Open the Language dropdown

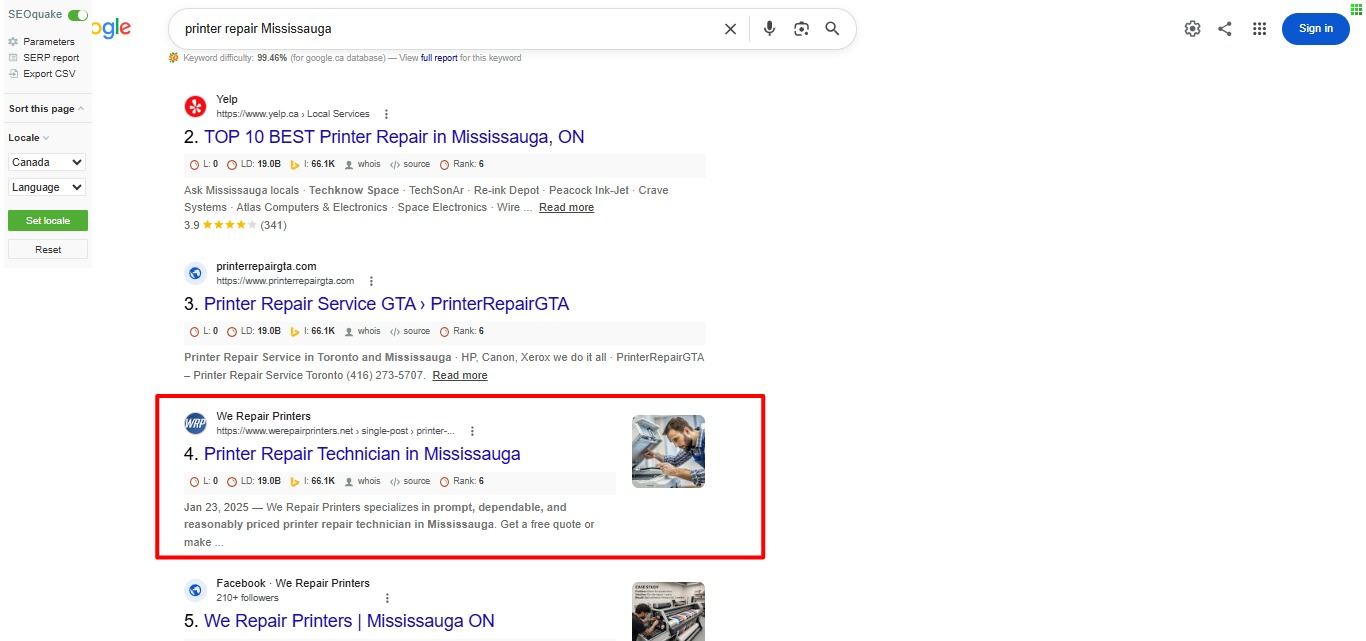47,187
